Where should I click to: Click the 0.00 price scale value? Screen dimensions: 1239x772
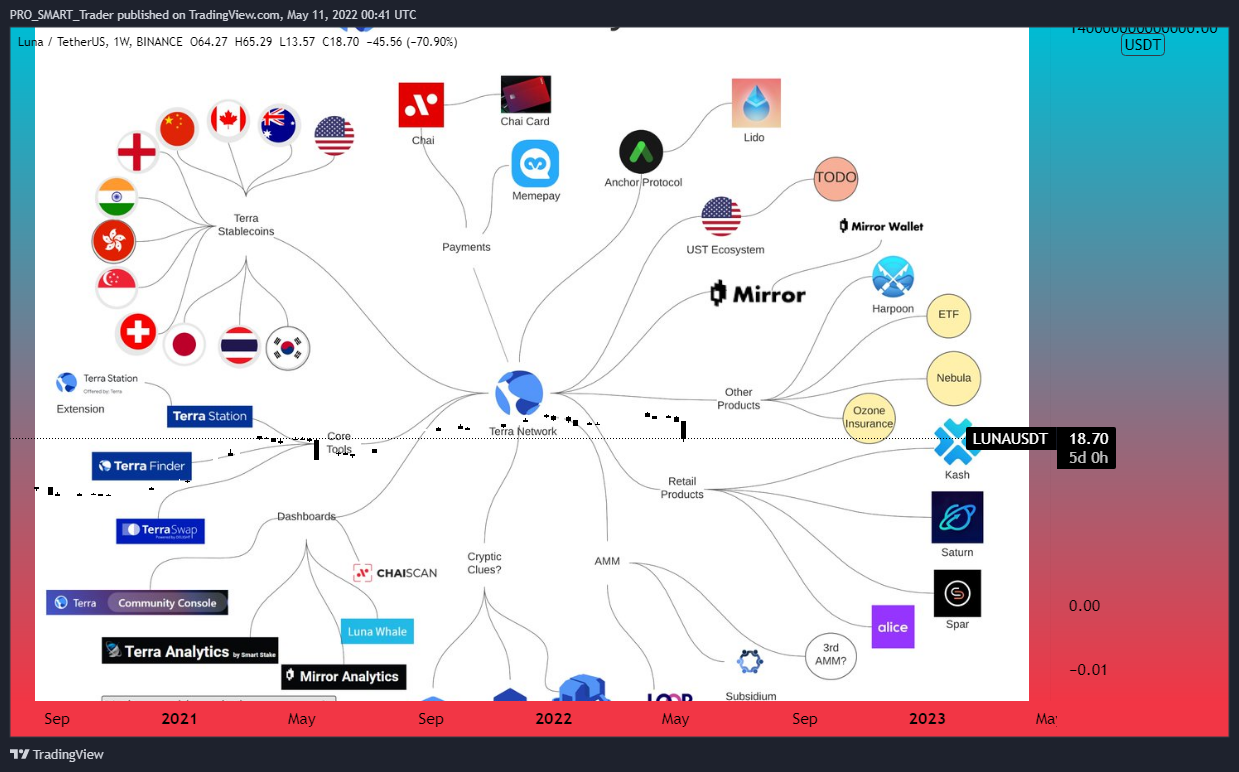coord(1084,605)
